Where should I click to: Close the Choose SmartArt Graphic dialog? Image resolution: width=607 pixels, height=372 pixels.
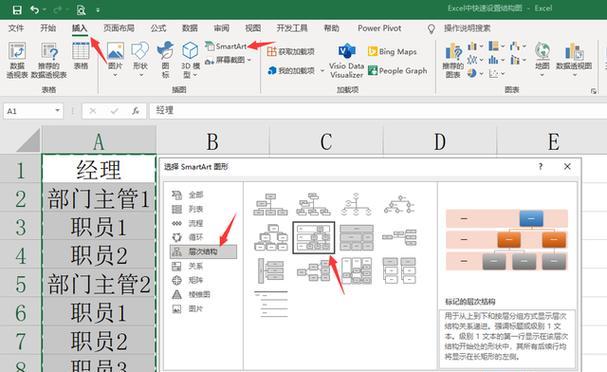pyautogui.click(x=567, y=166)
